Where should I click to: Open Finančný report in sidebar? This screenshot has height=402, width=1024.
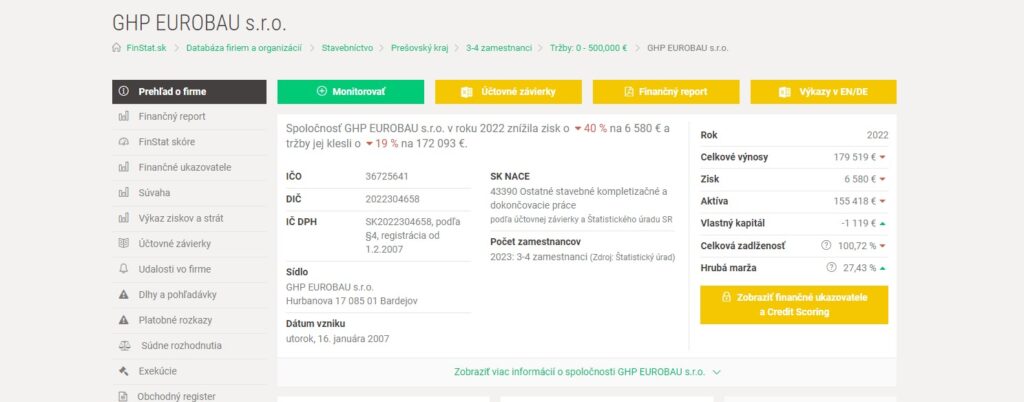[x=189, y=117]
